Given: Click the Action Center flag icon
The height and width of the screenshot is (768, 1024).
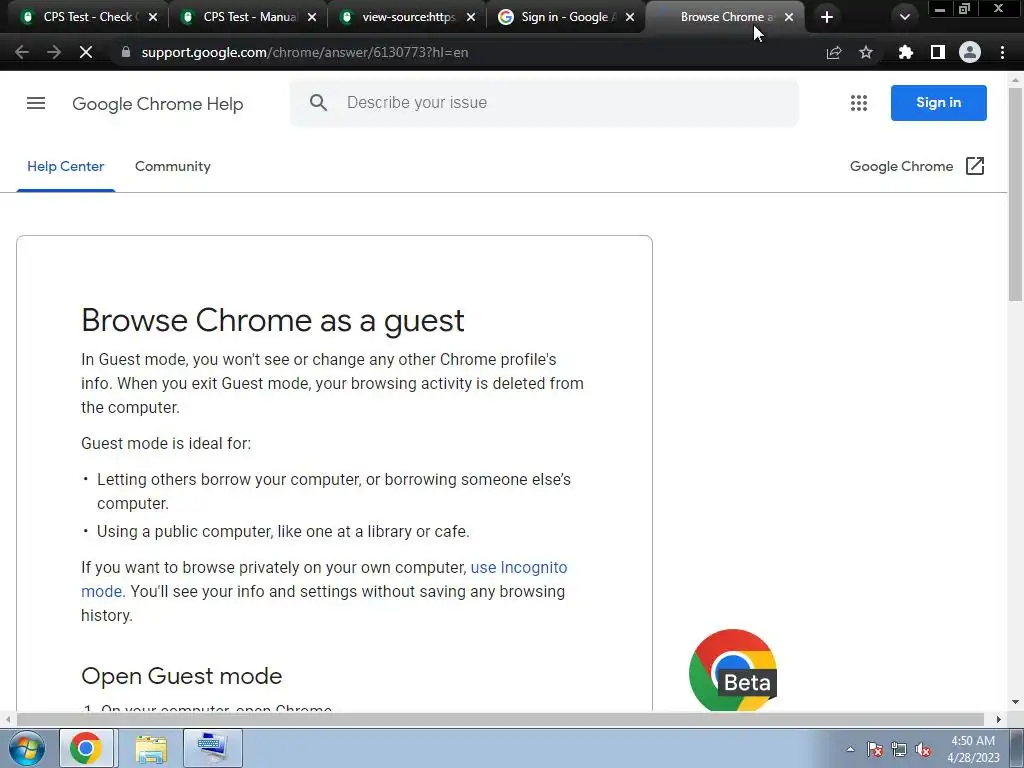Looking at the screenshot, I should pyautogui.click(x=875, y=750).
